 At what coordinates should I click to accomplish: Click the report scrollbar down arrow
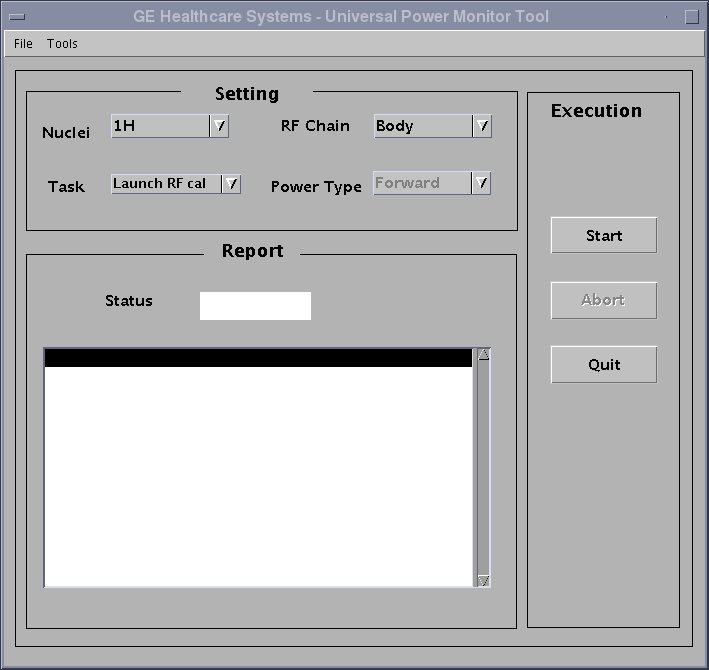(x=484, y=580)
